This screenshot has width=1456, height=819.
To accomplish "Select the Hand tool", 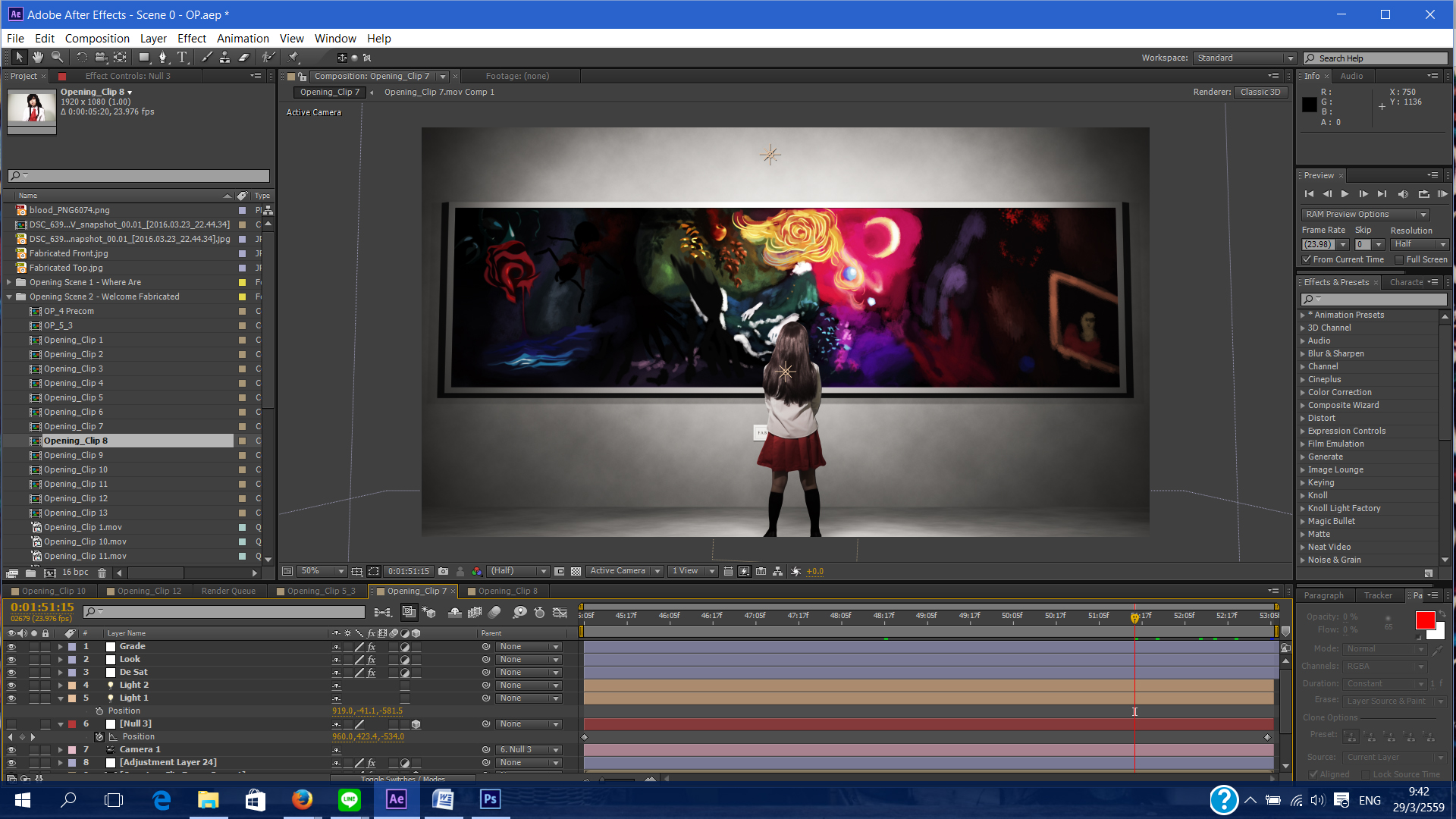I will [38, 58].
